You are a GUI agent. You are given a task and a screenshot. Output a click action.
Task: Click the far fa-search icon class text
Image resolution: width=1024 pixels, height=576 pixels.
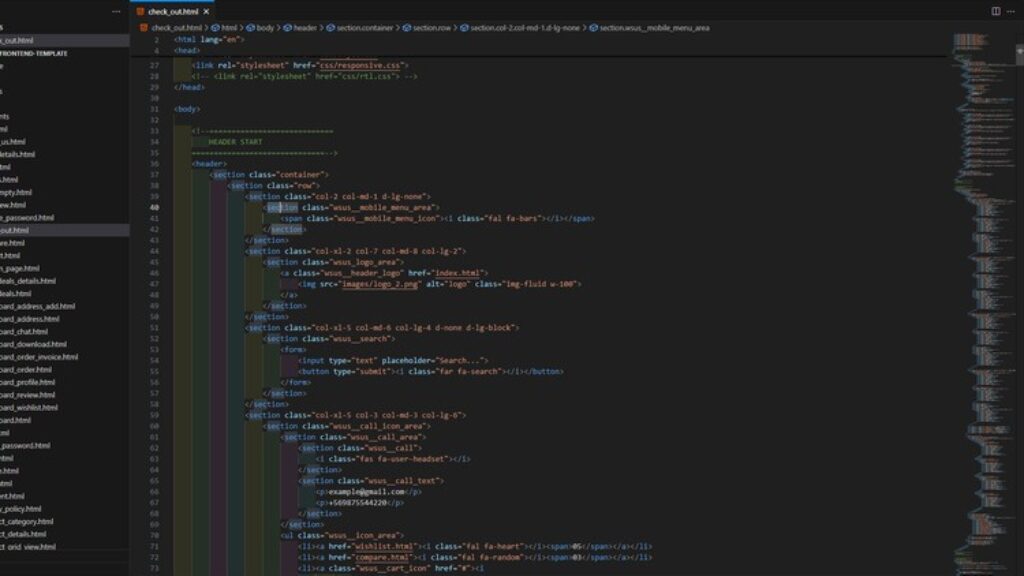click(x=472, y=371)
